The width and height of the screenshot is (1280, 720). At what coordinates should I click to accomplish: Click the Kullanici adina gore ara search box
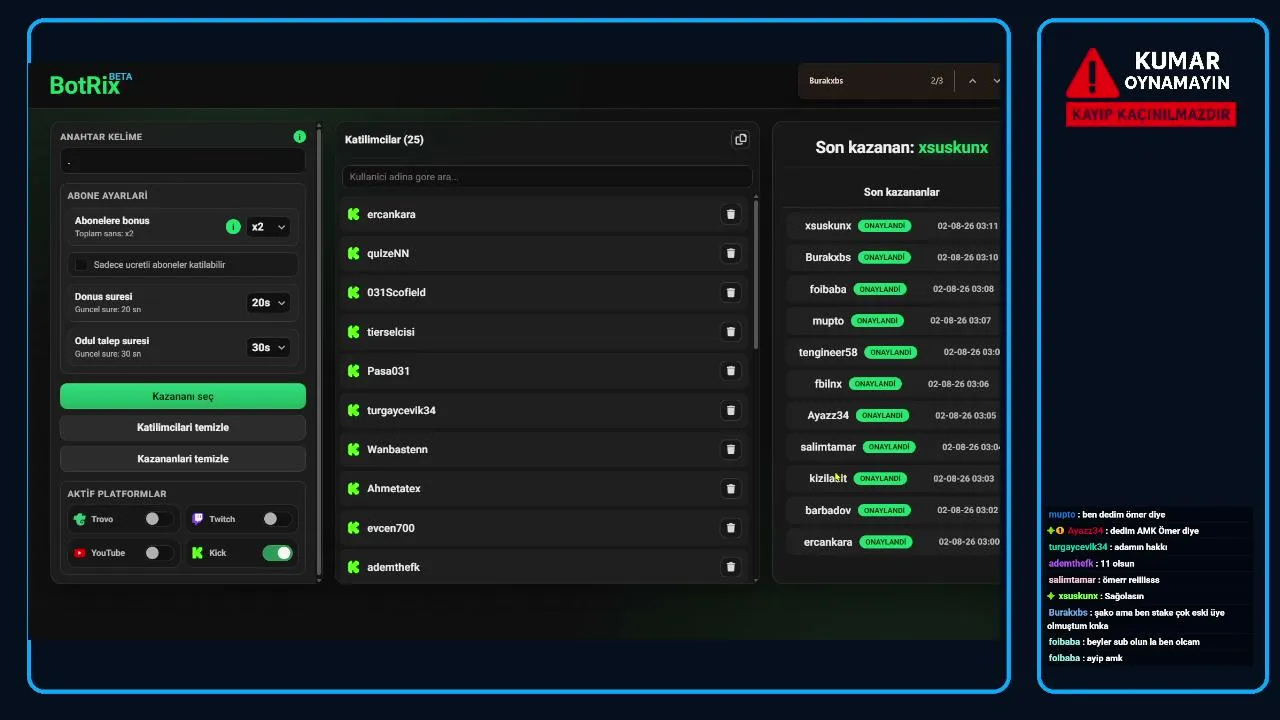click(x=547, y=177)
